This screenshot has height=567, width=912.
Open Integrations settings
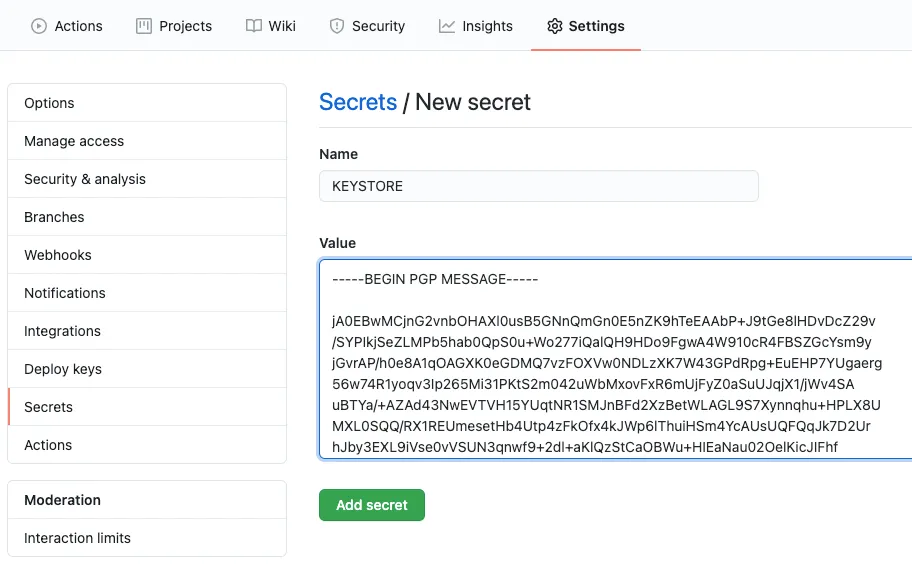[147, 331]
